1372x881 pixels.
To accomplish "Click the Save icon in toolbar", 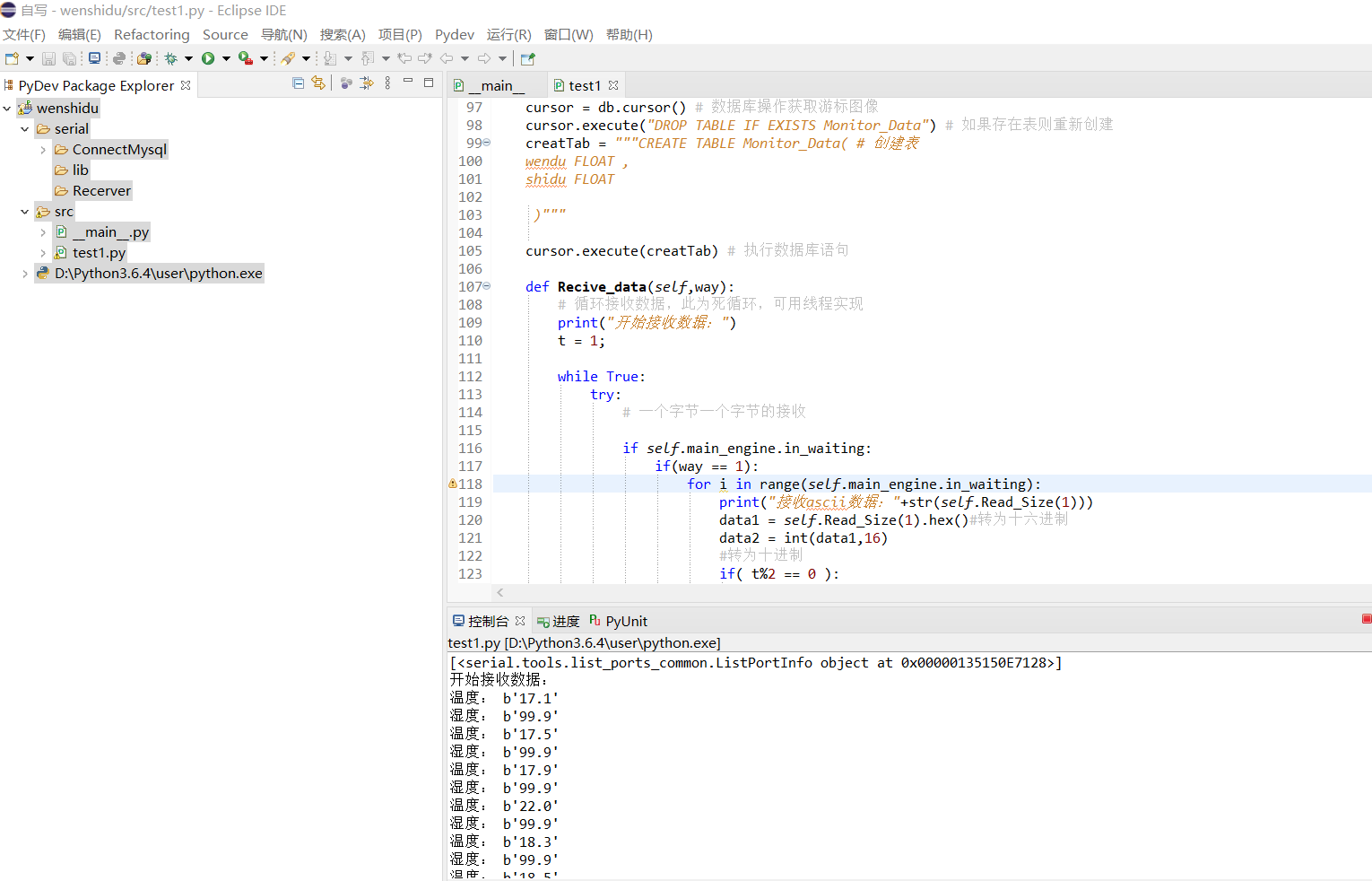I will (x=48, y=58).
